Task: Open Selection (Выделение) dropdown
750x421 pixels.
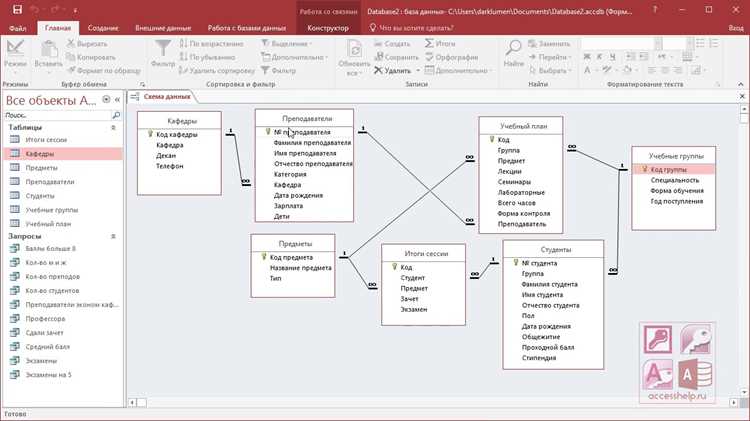Action: [286, 44]
